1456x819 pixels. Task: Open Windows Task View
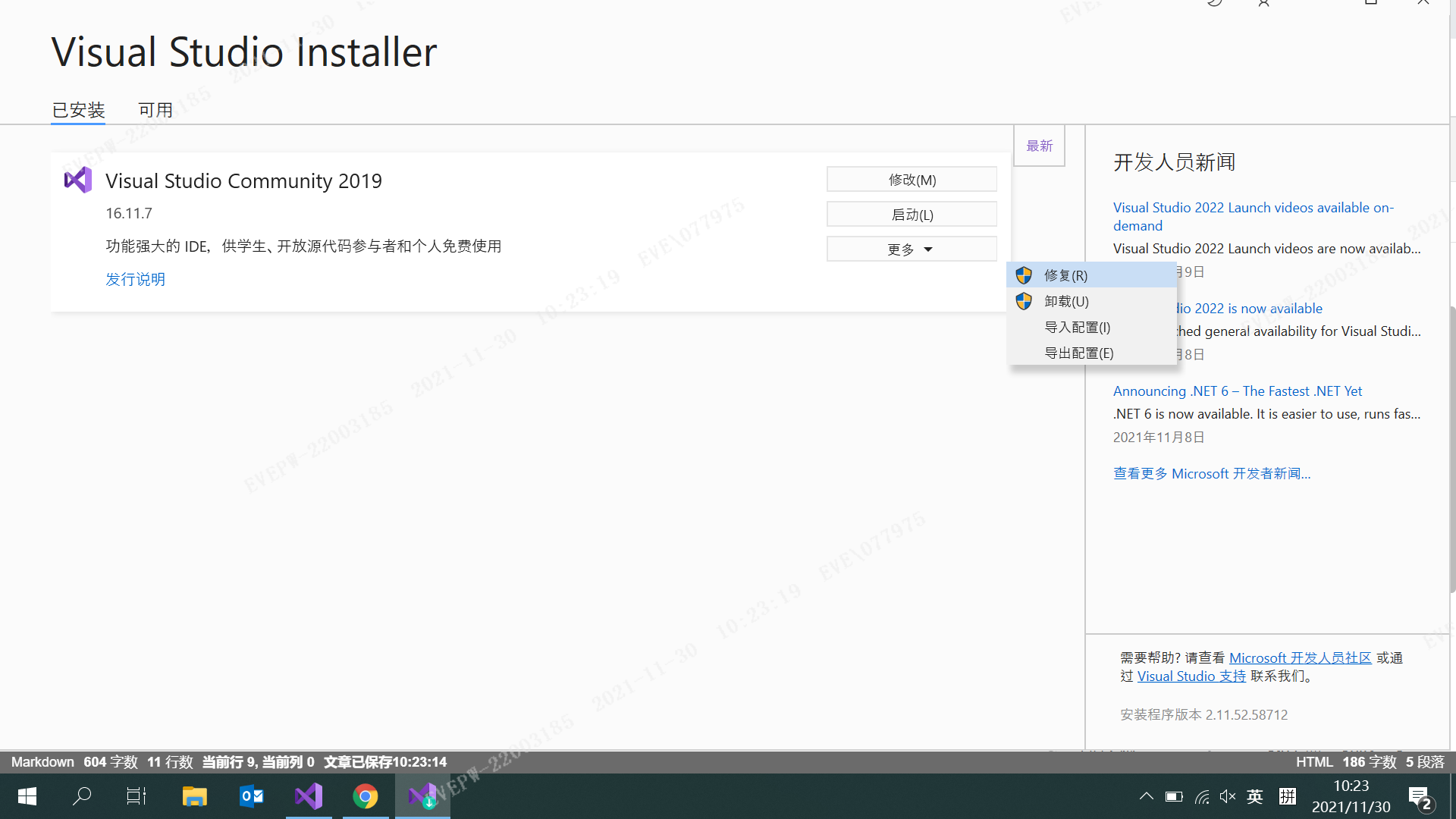[x=136, y=796]
